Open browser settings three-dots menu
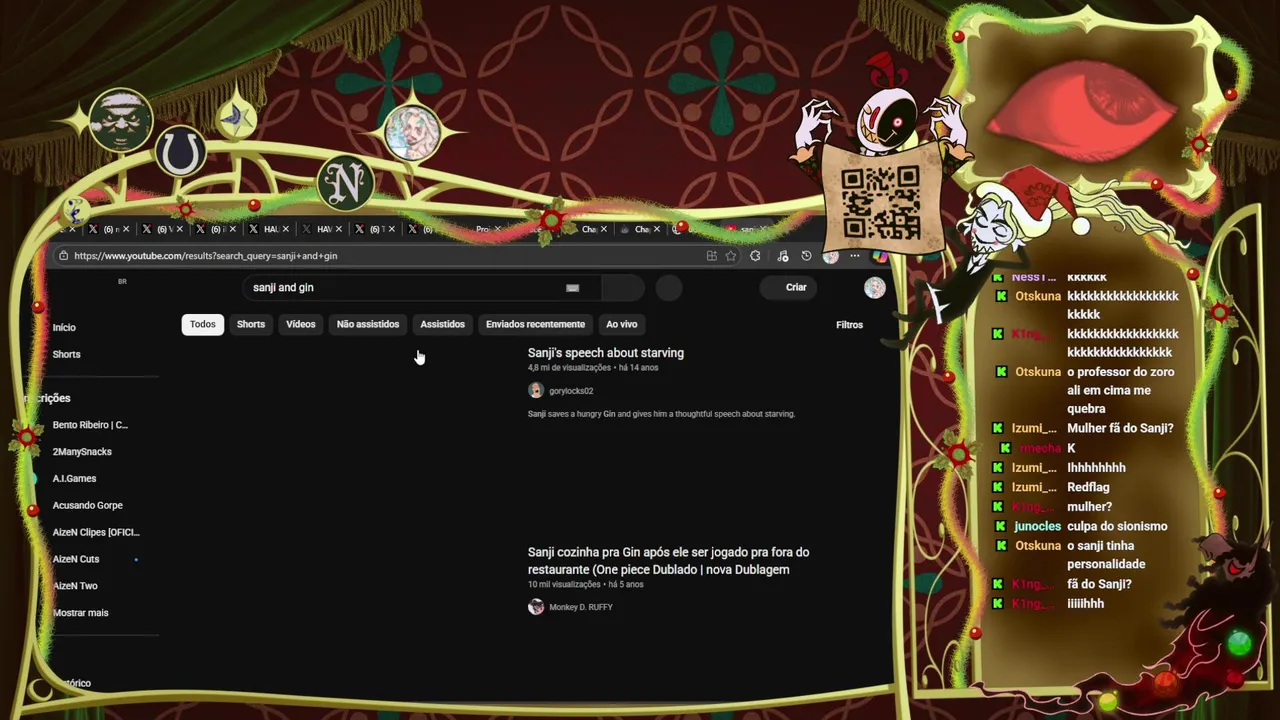 855,256
